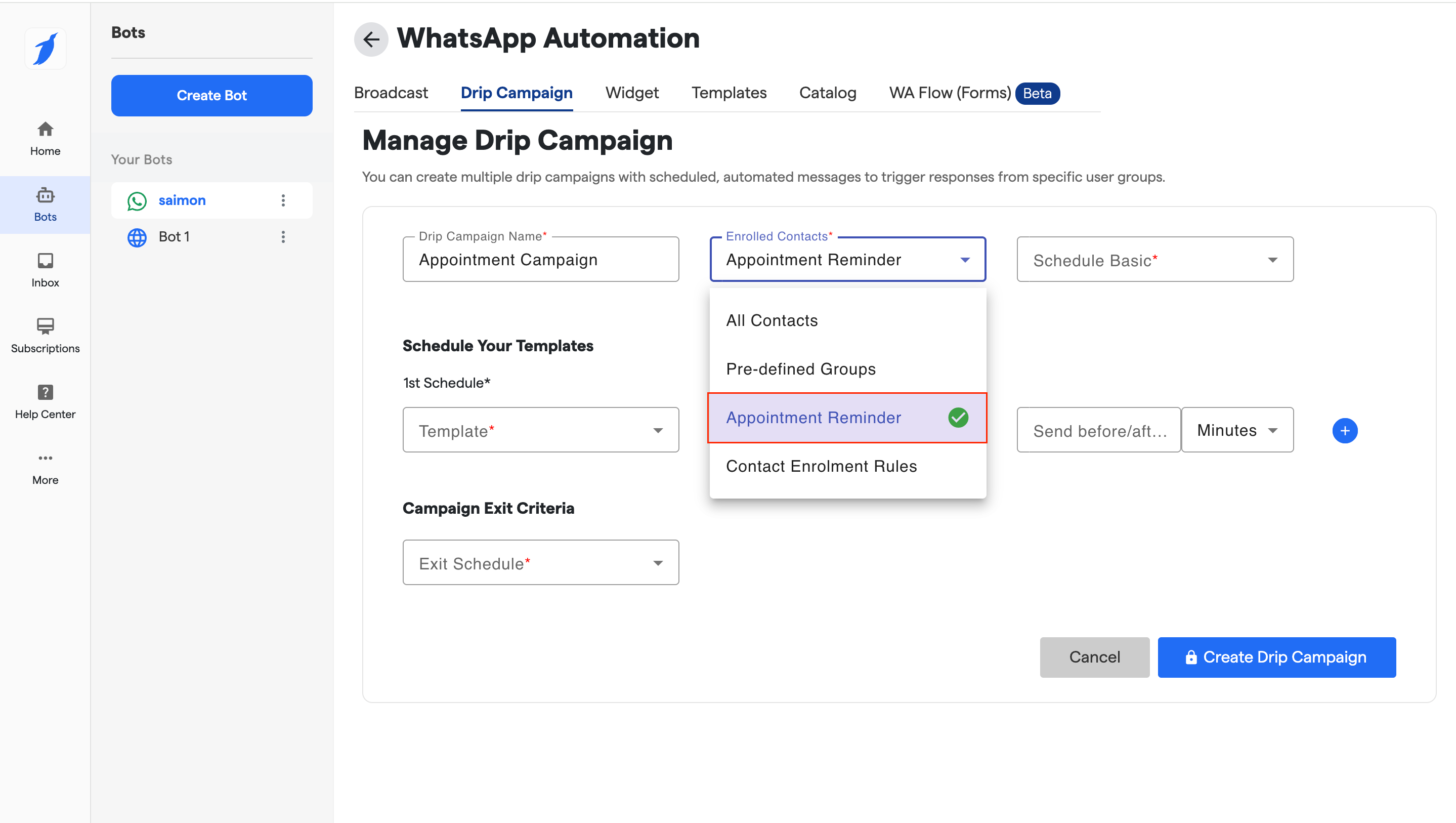
Task: Expand the Exit Schedule dropdown
Action: click(540, 563)
